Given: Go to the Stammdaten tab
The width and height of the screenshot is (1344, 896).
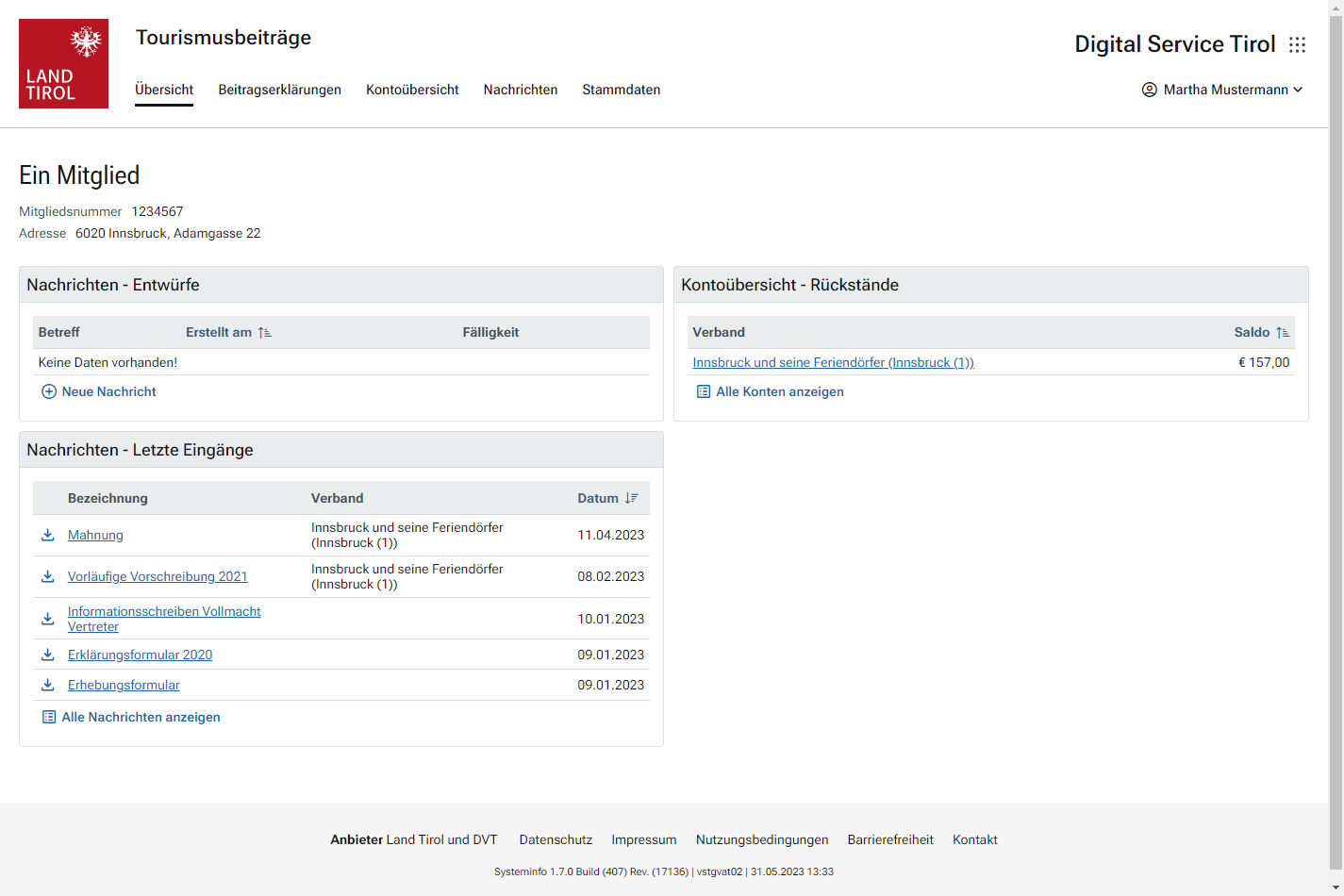Looking at the screenshot, I should tap(621, 90).
